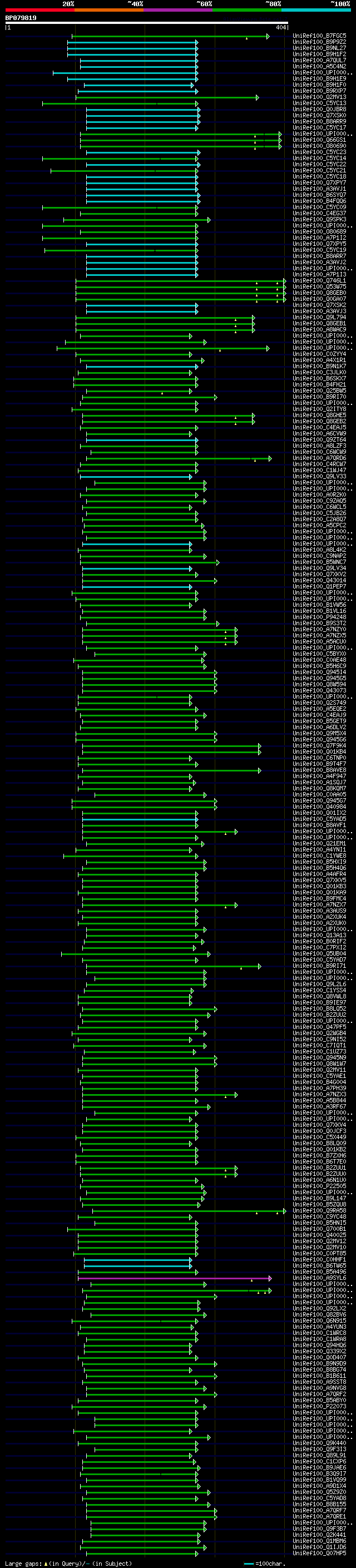
Task: Click the UniRef100_A5ACU0 entry
Action: 319,641
